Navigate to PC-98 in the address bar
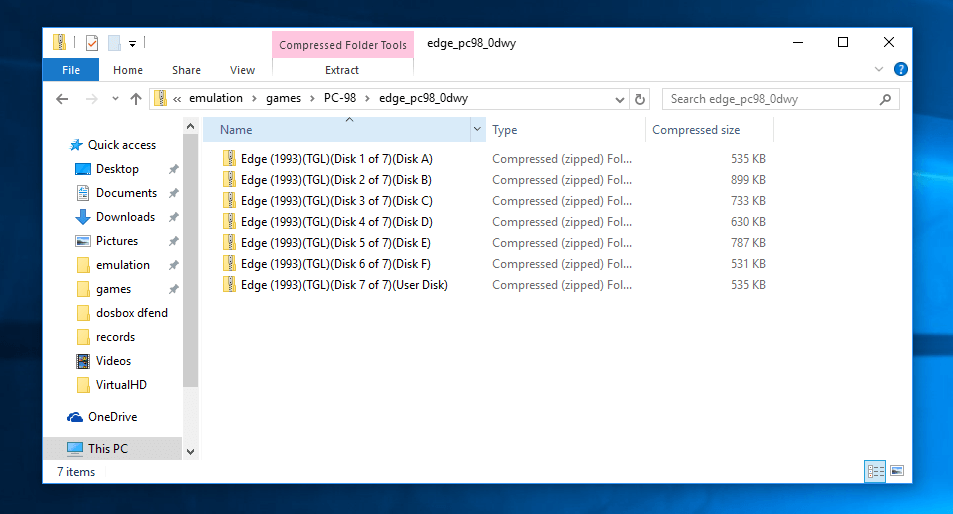This screenshot has height=514, width=953. click(x=340, y=98)
